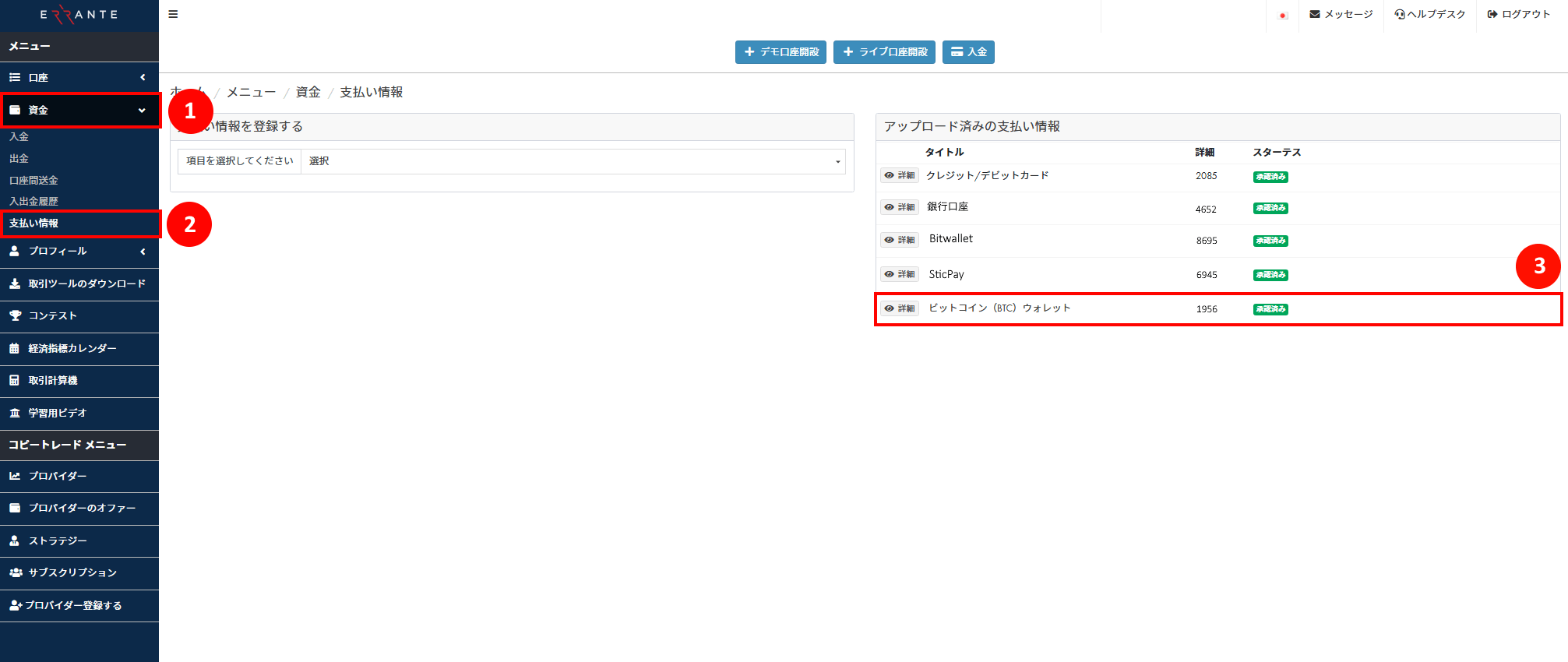Toggle the hamburger sidebar menu icon
The width and height of the screenshot is (1568, 662).
click(173, 14)
